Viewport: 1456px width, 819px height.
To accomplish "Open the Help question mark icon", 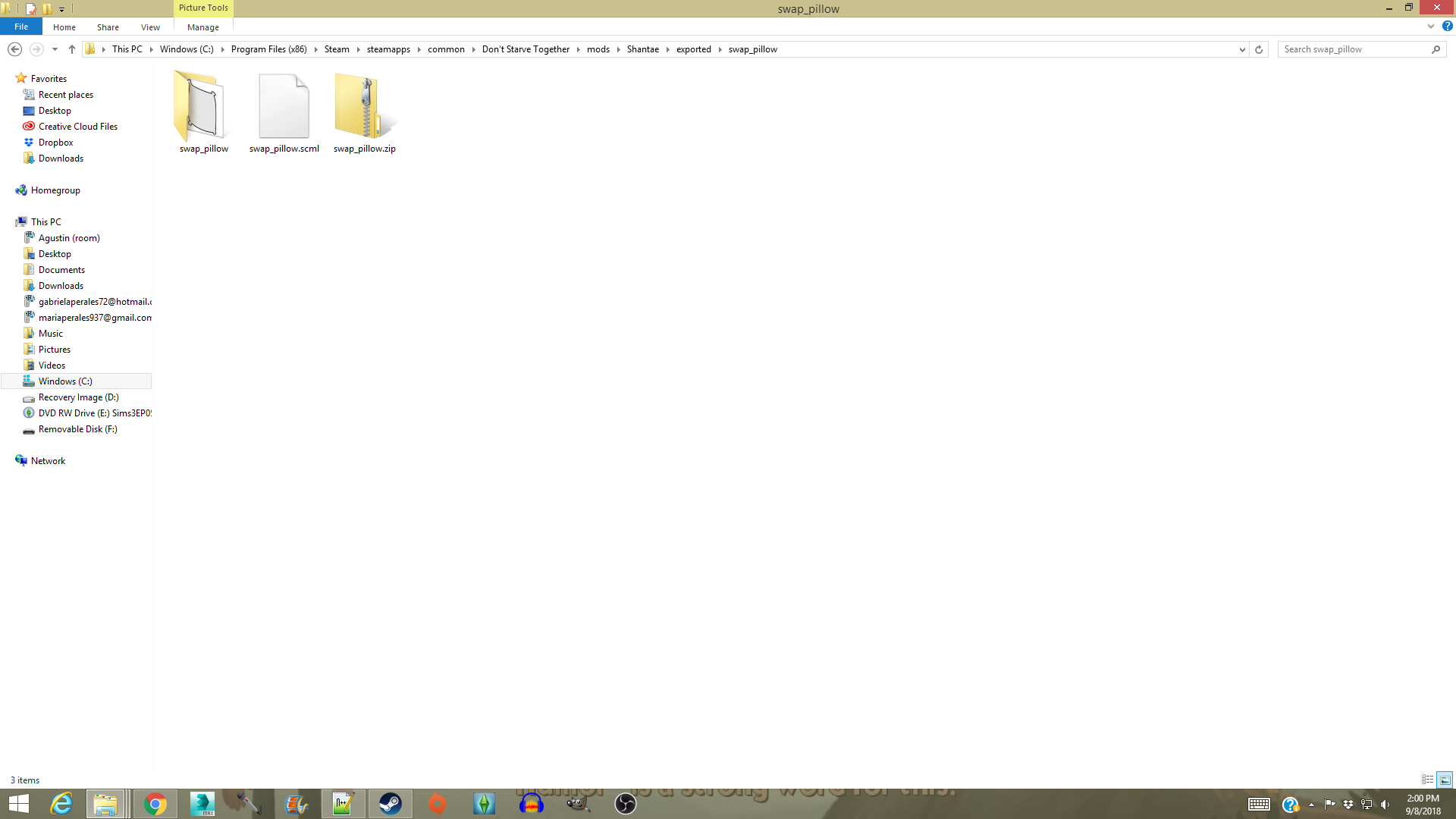I will click(x=1447, y=27).
